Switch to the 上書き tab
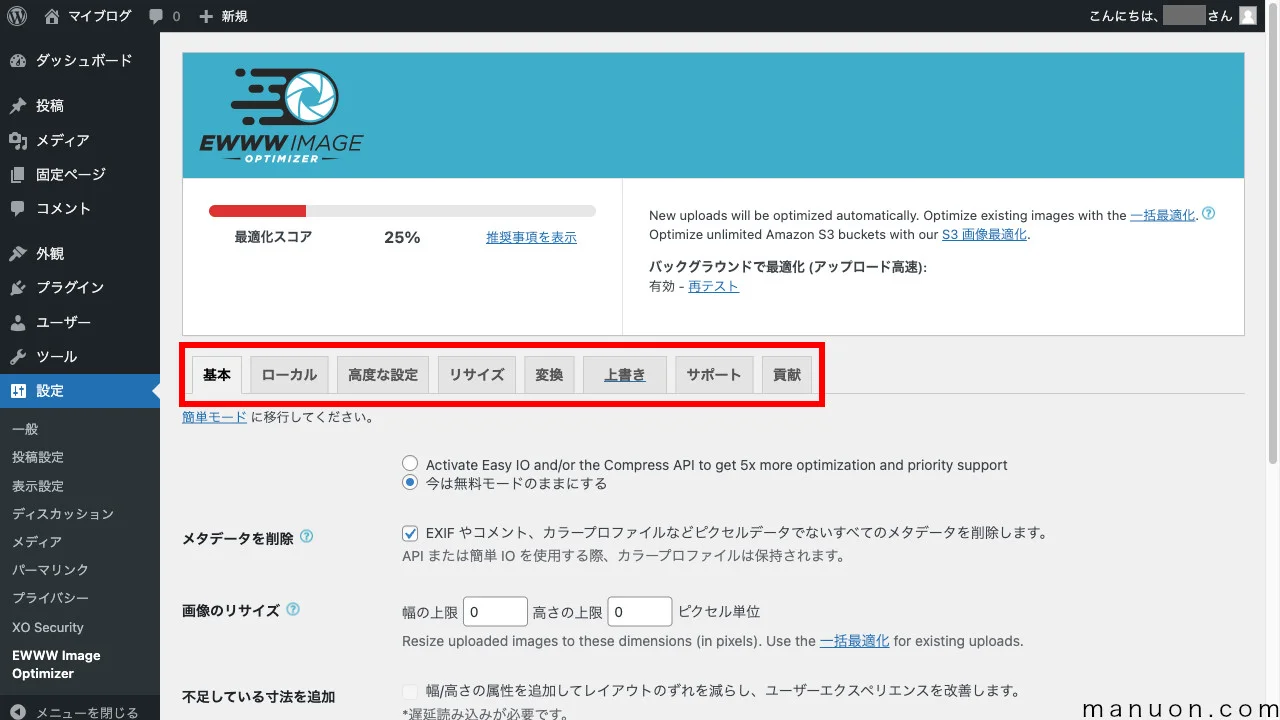 (x=625, y=375)
